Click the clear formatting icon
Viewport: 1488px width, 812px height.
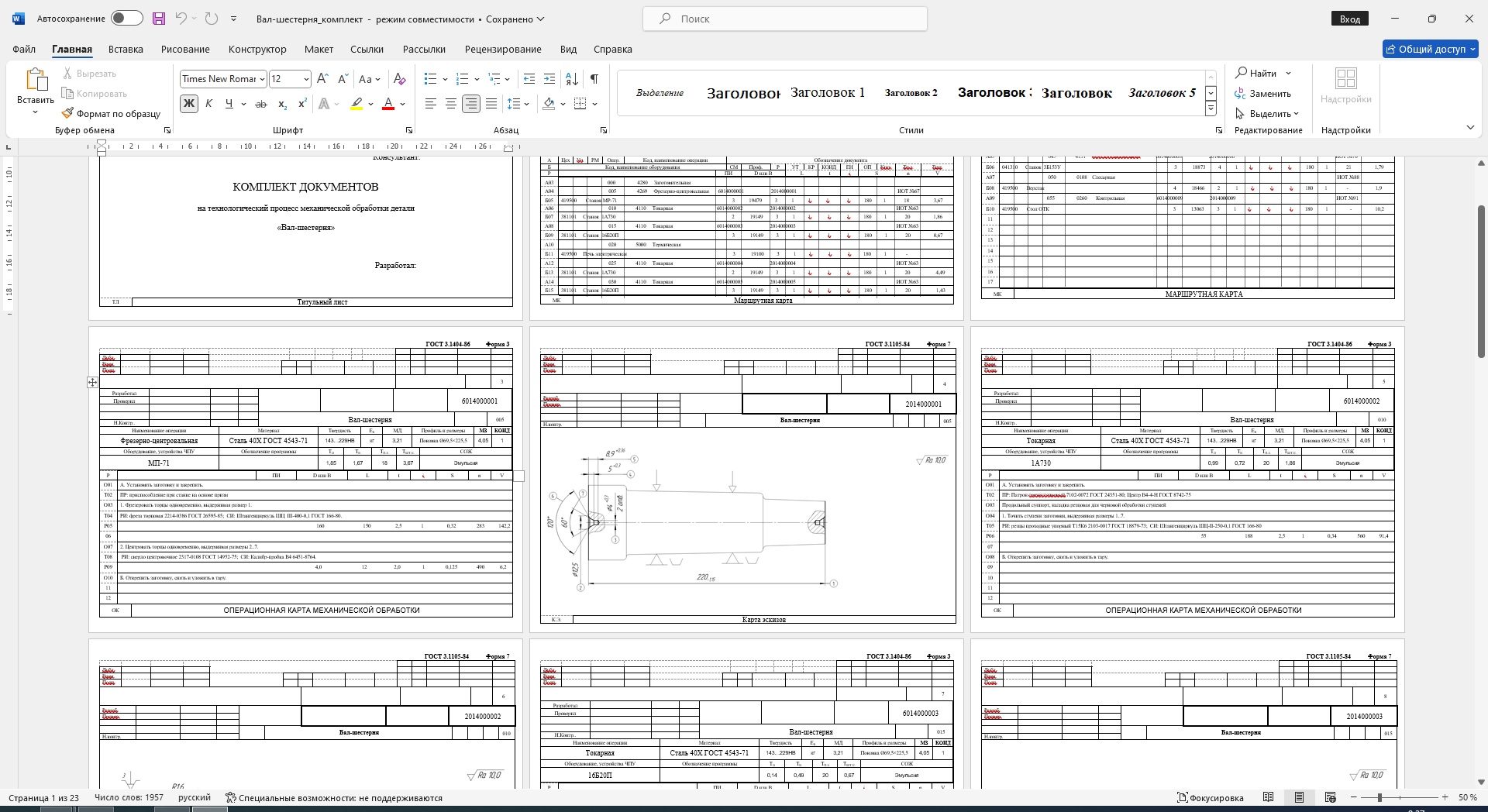coord(399,79)
